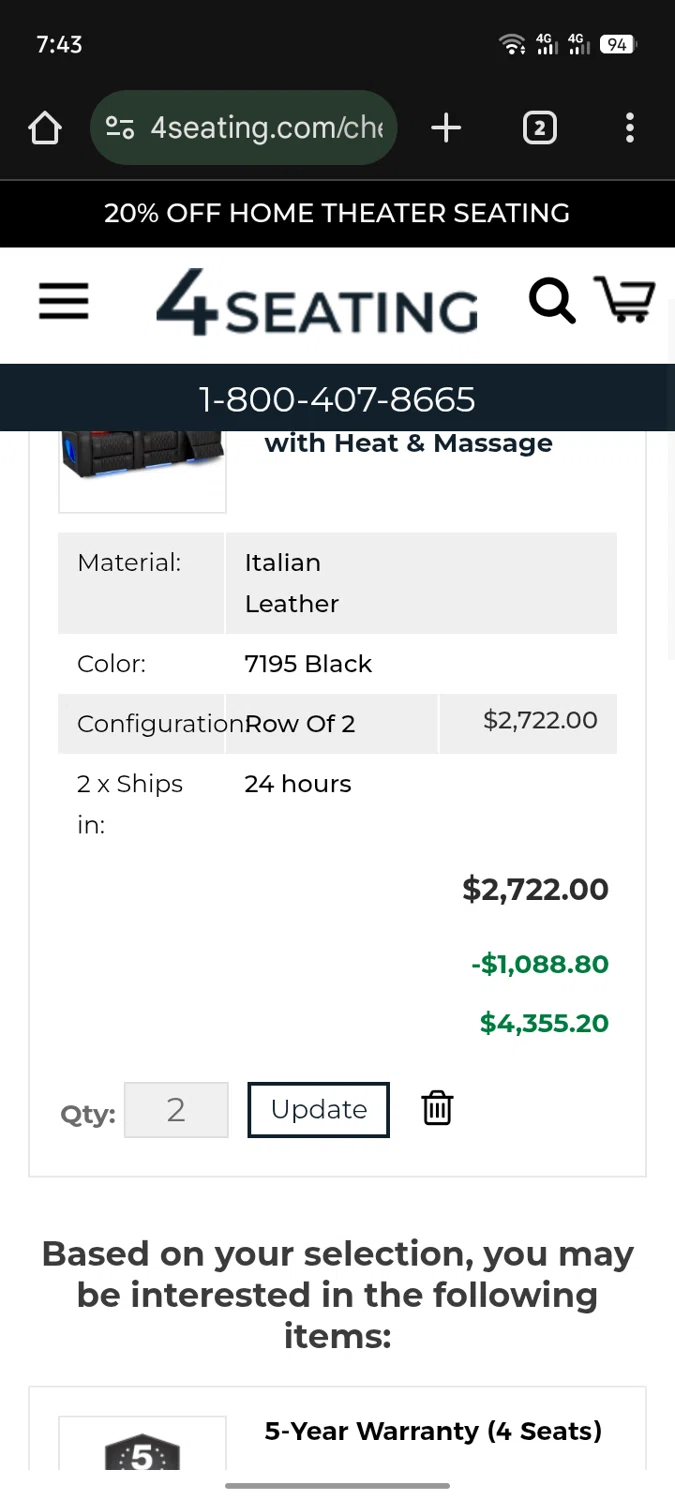Screen dimensions: 675x1500
Task: Open the shopping cart icon
Action: 625,299
